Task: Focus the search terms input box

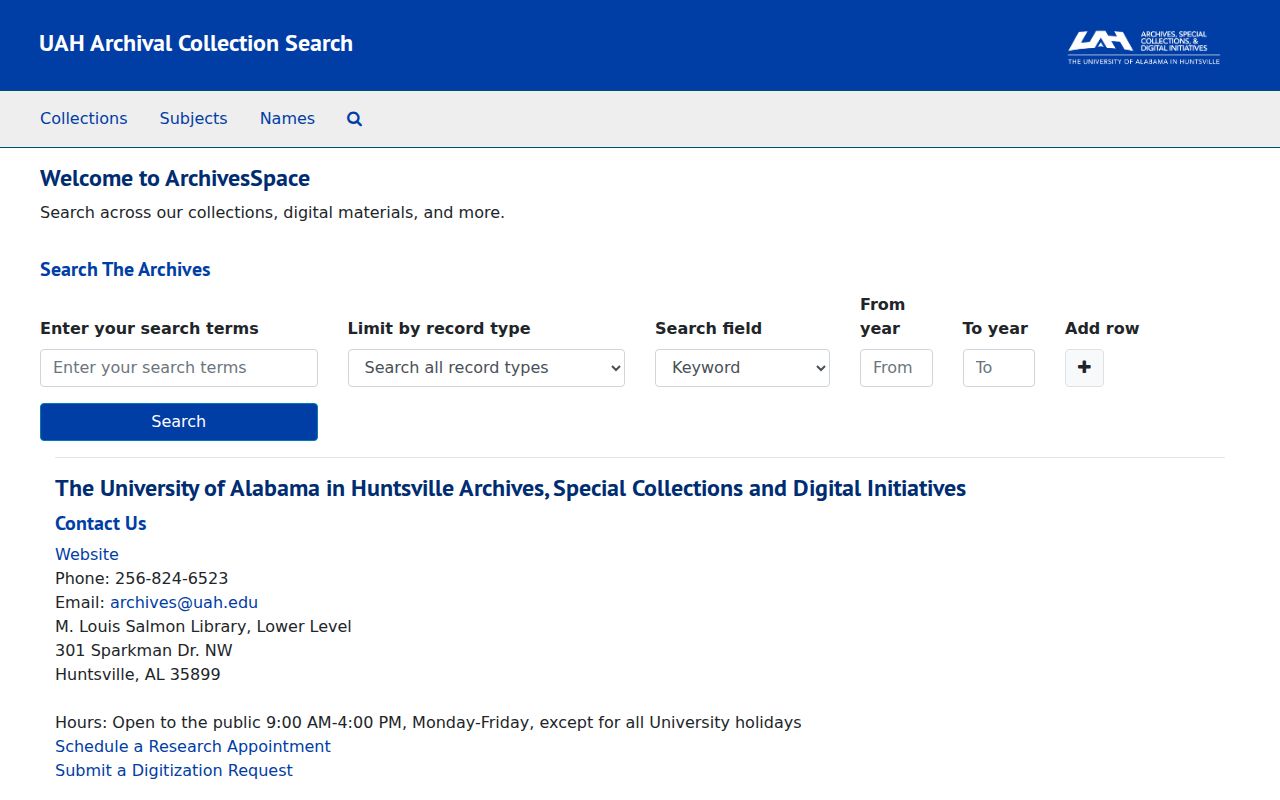Action: pyautogui.click(x=179, y=368)
